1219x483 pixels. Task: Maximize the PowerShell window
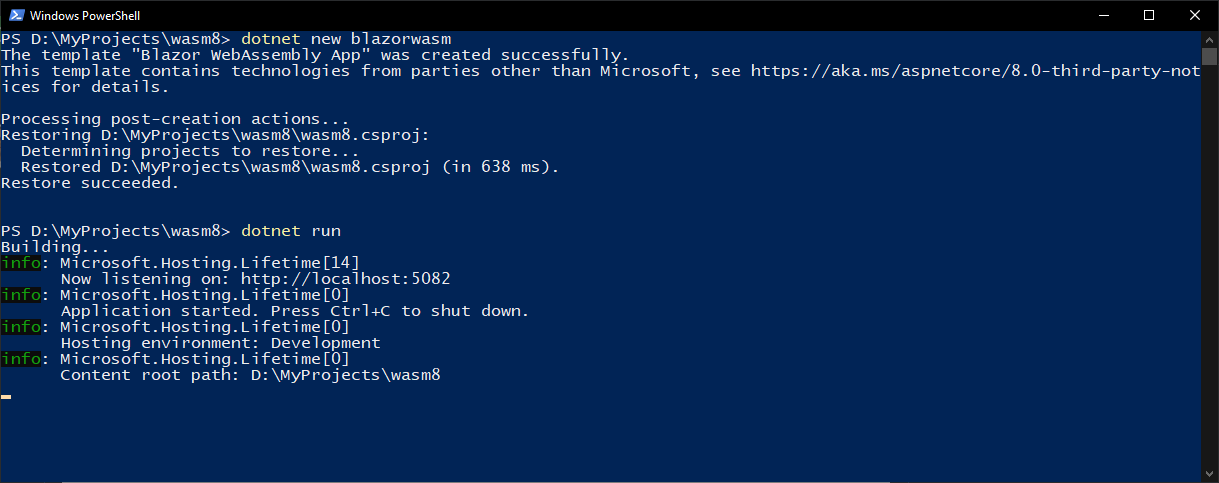(x=1149, y=15)
